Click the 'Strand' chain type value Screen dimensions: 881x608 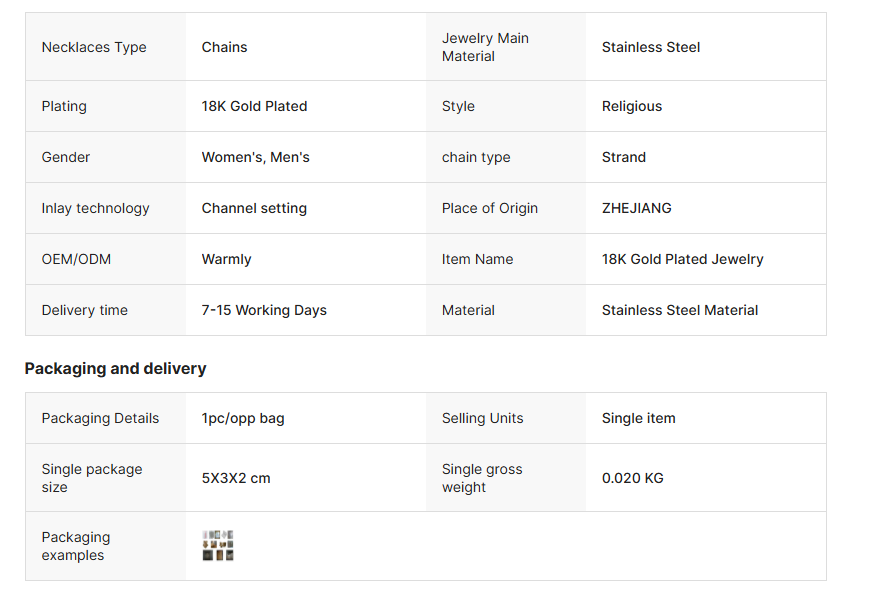(x=623, y=157)
